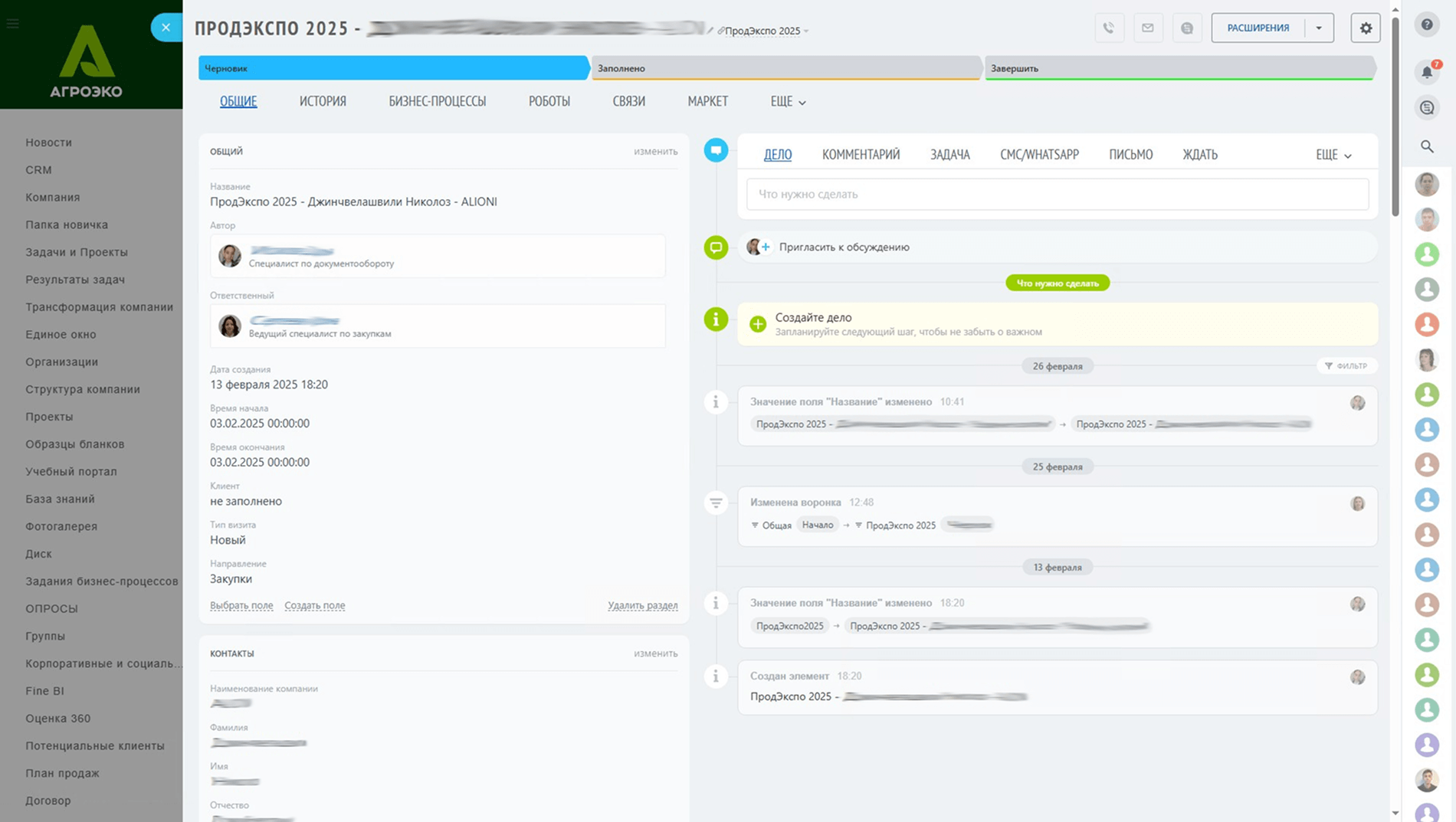This screenshot has height=822, width=1456.
Task: Open the фильтр button in the timeline
Action: pos(1346,365)
